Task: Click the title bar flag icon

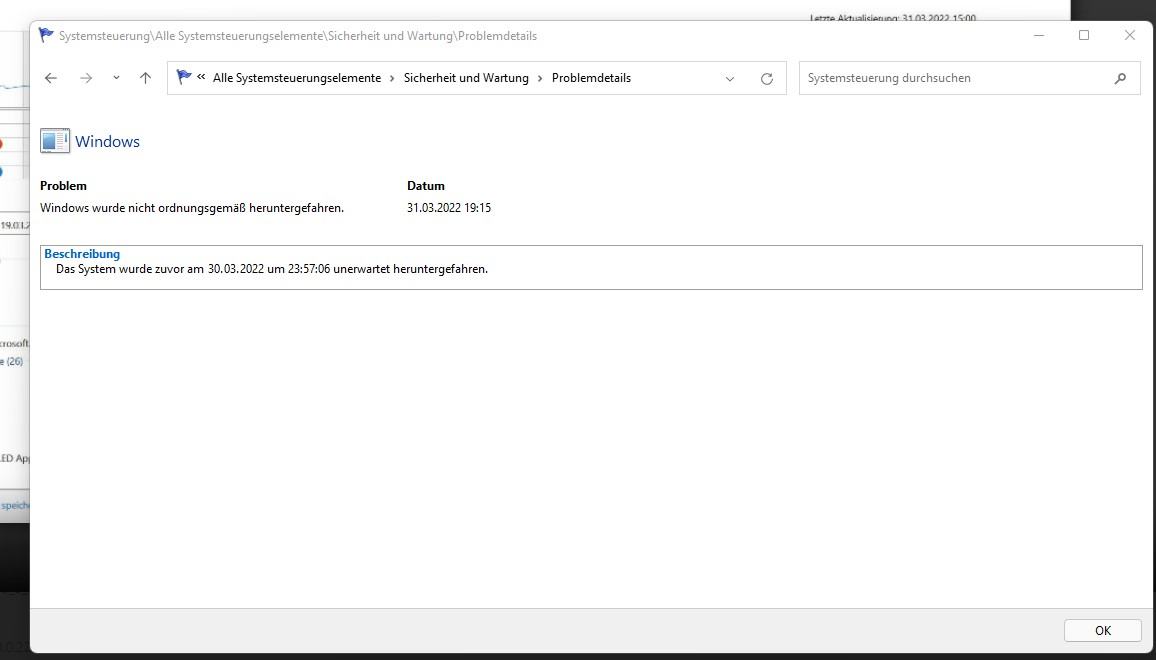Action: pos(46,35)
